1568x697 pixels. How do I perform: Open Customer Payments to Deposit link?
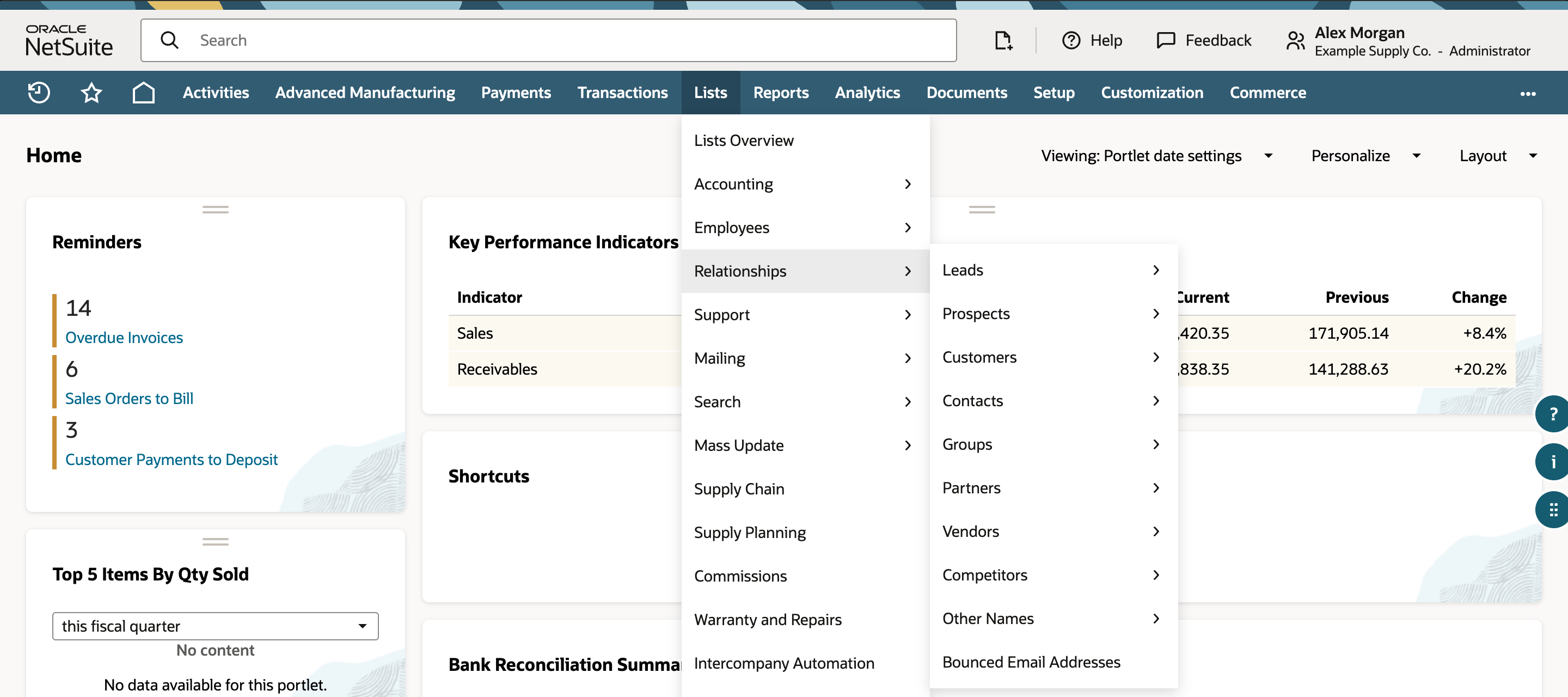(x=171, y=460)
